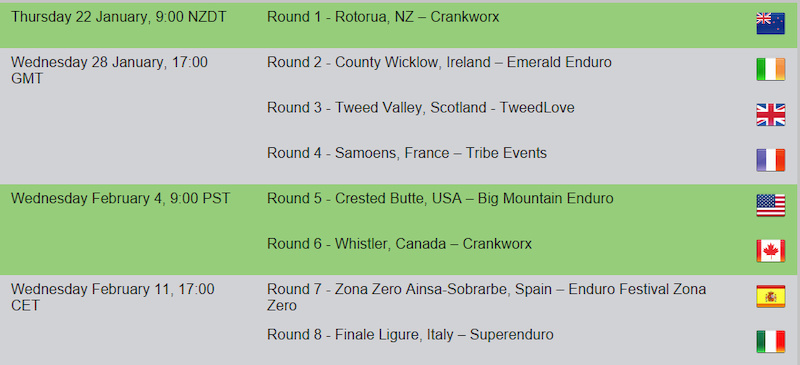This screenshot has height=365, width=800.
Task: Select Round 1 Rotorua Crankworx text
Action: (383, 17)
